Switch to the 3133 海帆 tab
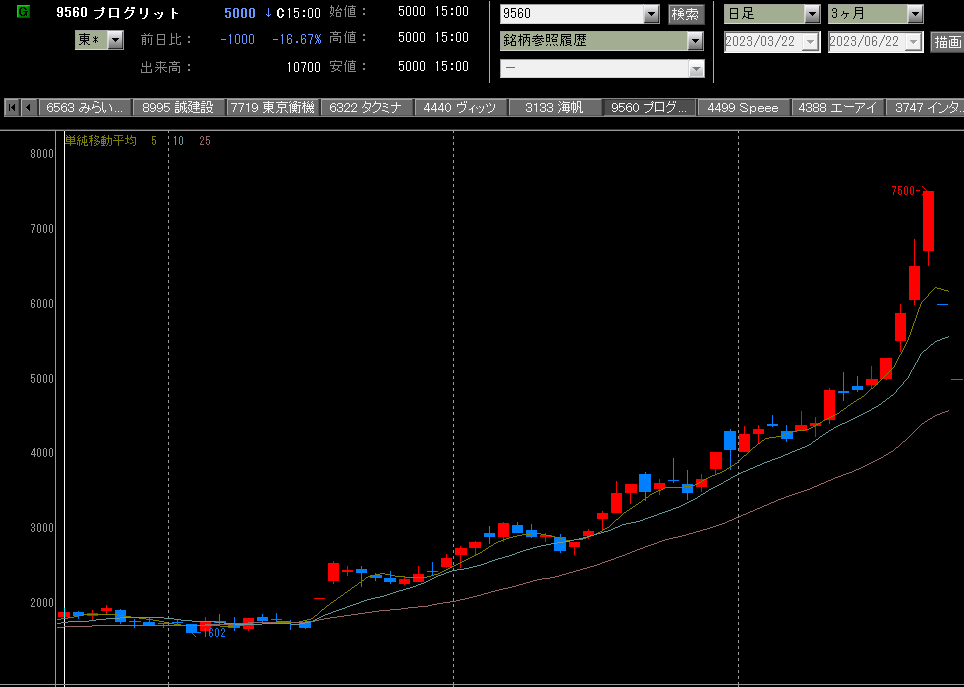 (x=555, y=108)
